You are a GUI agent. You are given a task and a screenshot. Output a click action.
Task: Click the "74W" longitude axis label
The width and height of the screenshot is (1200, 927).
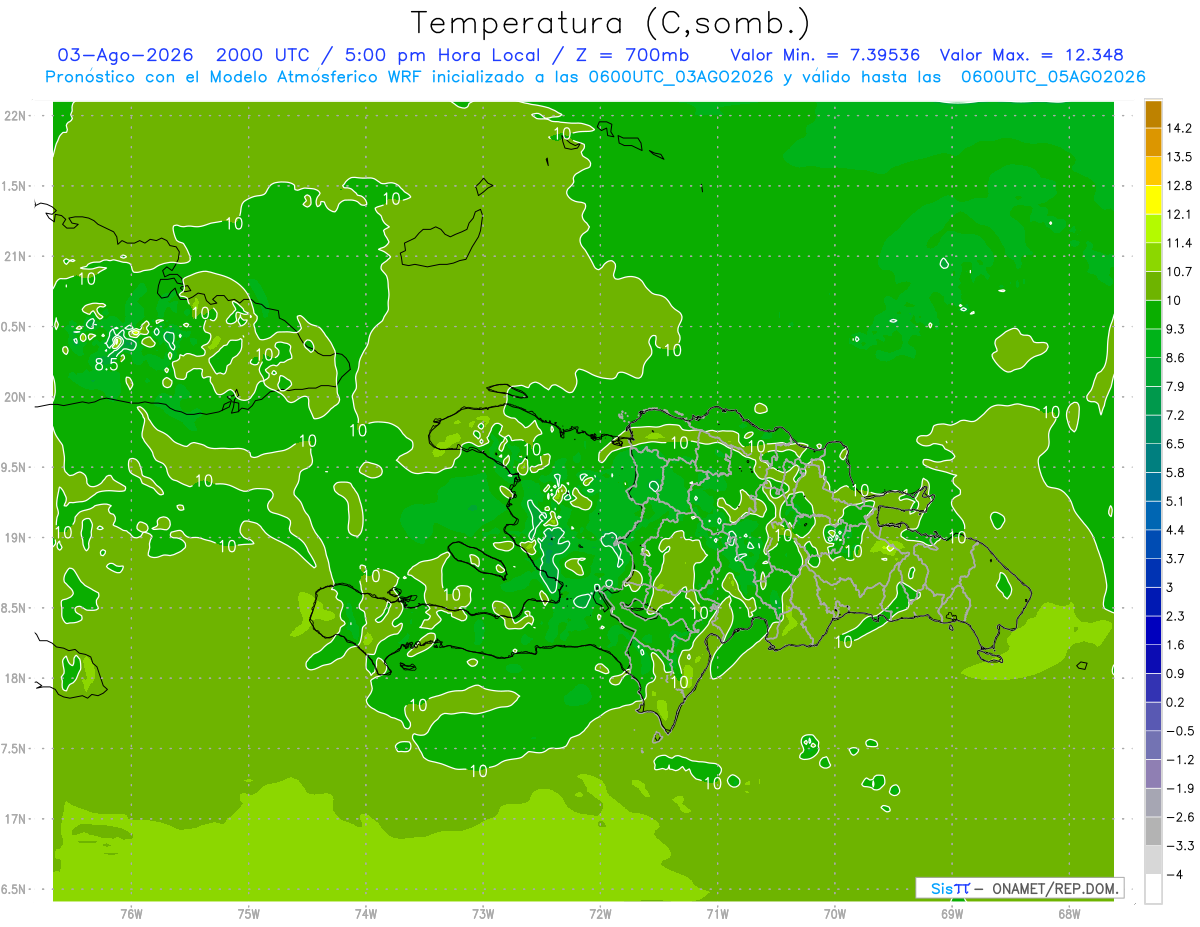pyautogui.click(x=366, y=914)
